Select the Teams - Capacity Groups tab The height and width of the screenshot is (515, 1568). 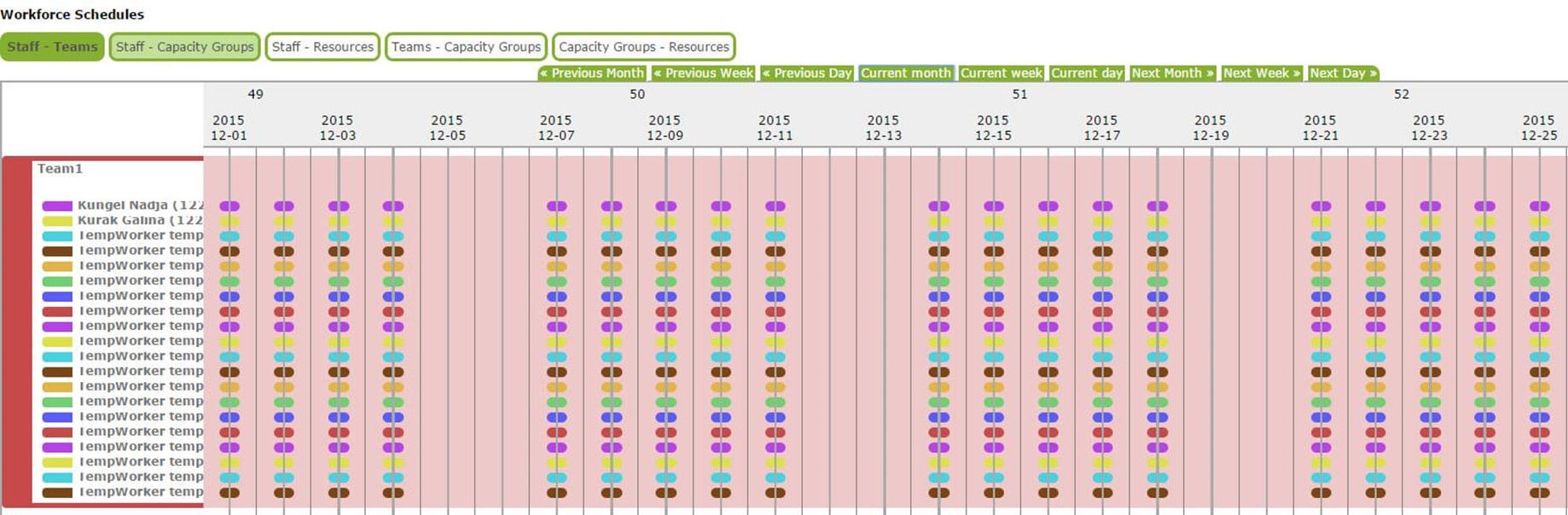466,47
